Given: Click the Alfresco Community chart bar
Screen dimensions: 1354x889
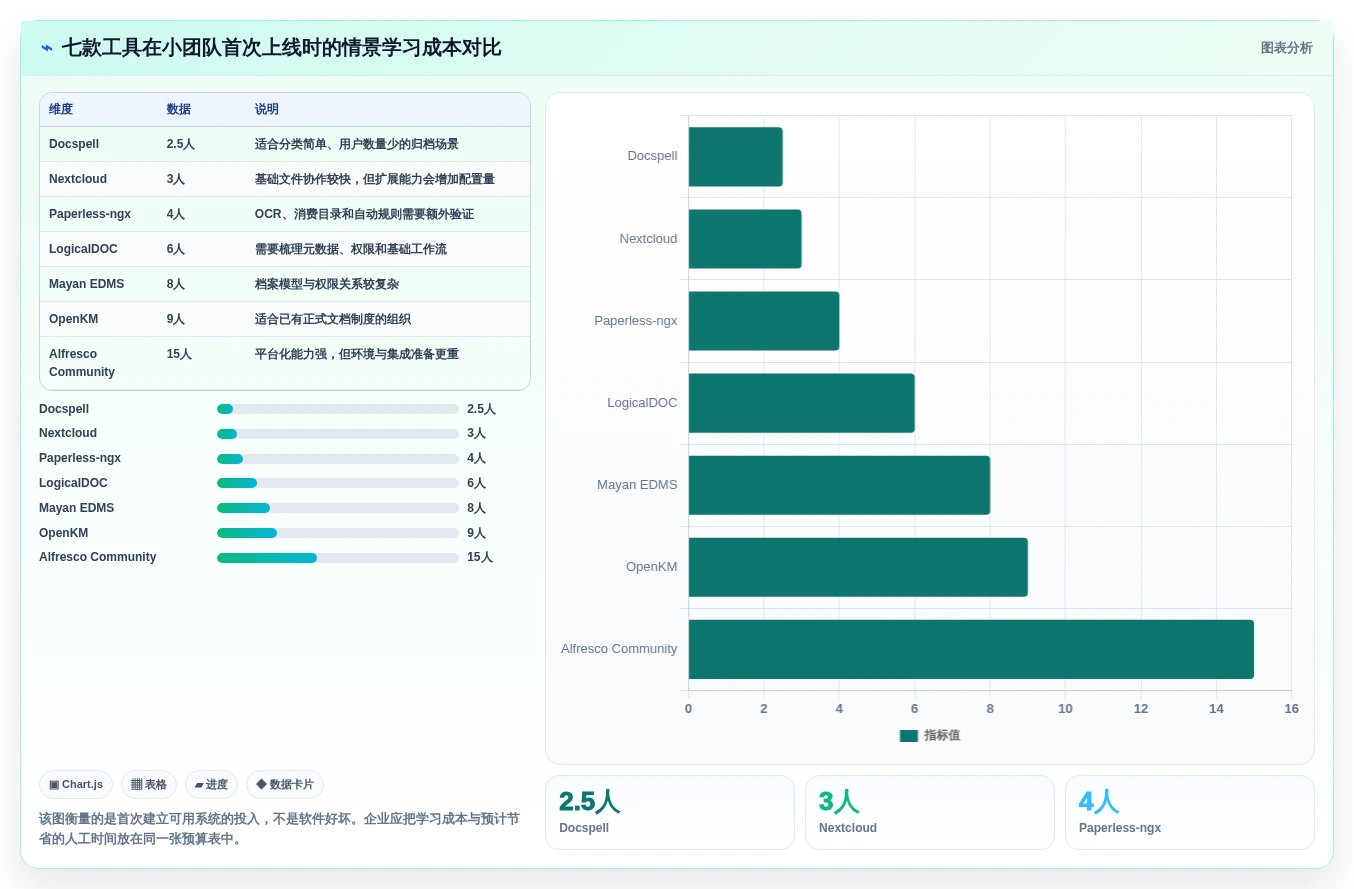Looking at the screenshot, I should 971,649.
